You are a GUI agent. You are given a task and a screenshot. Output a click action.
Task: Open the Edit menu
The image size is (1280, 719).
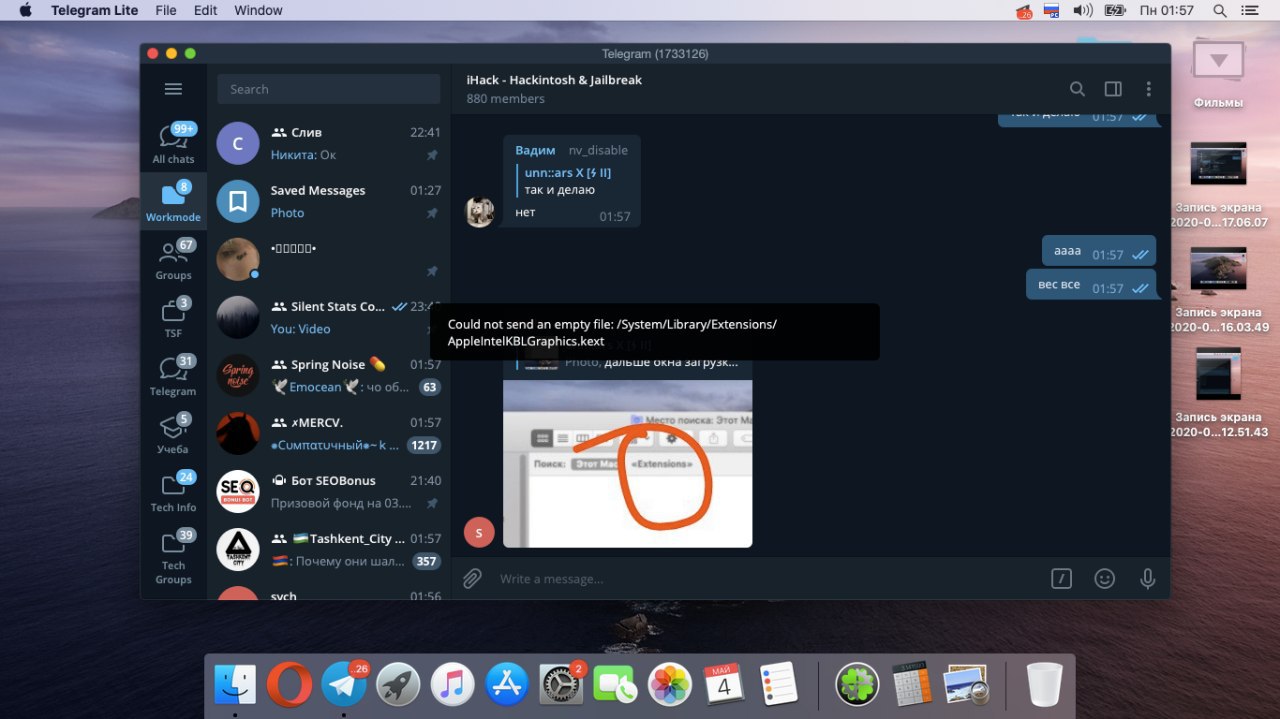click(x=205, y=10)
